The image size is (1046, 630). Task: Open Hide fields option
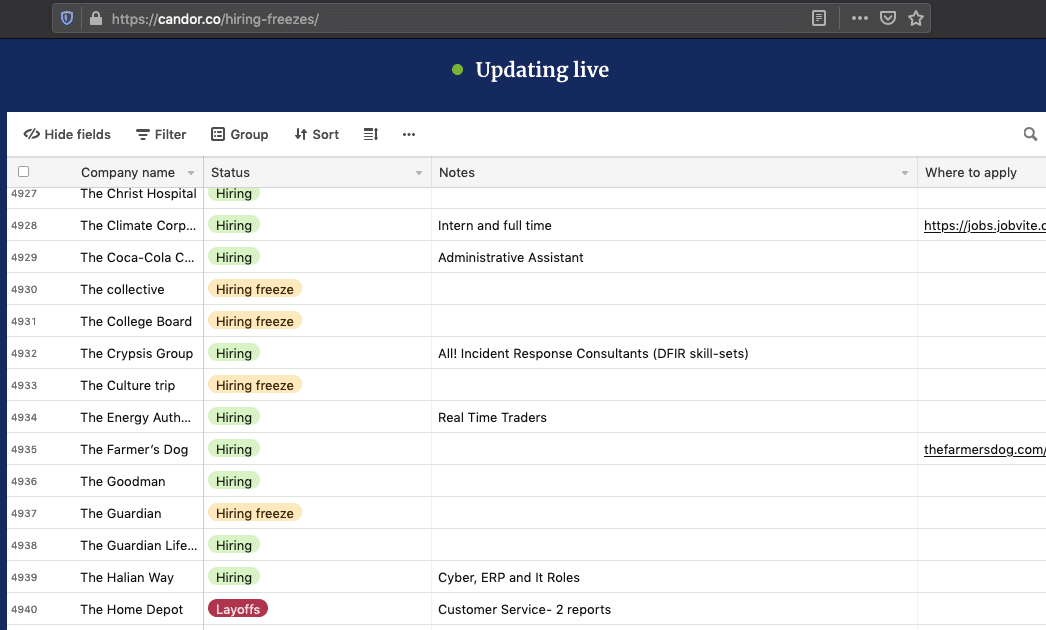(x=67, y=134)
